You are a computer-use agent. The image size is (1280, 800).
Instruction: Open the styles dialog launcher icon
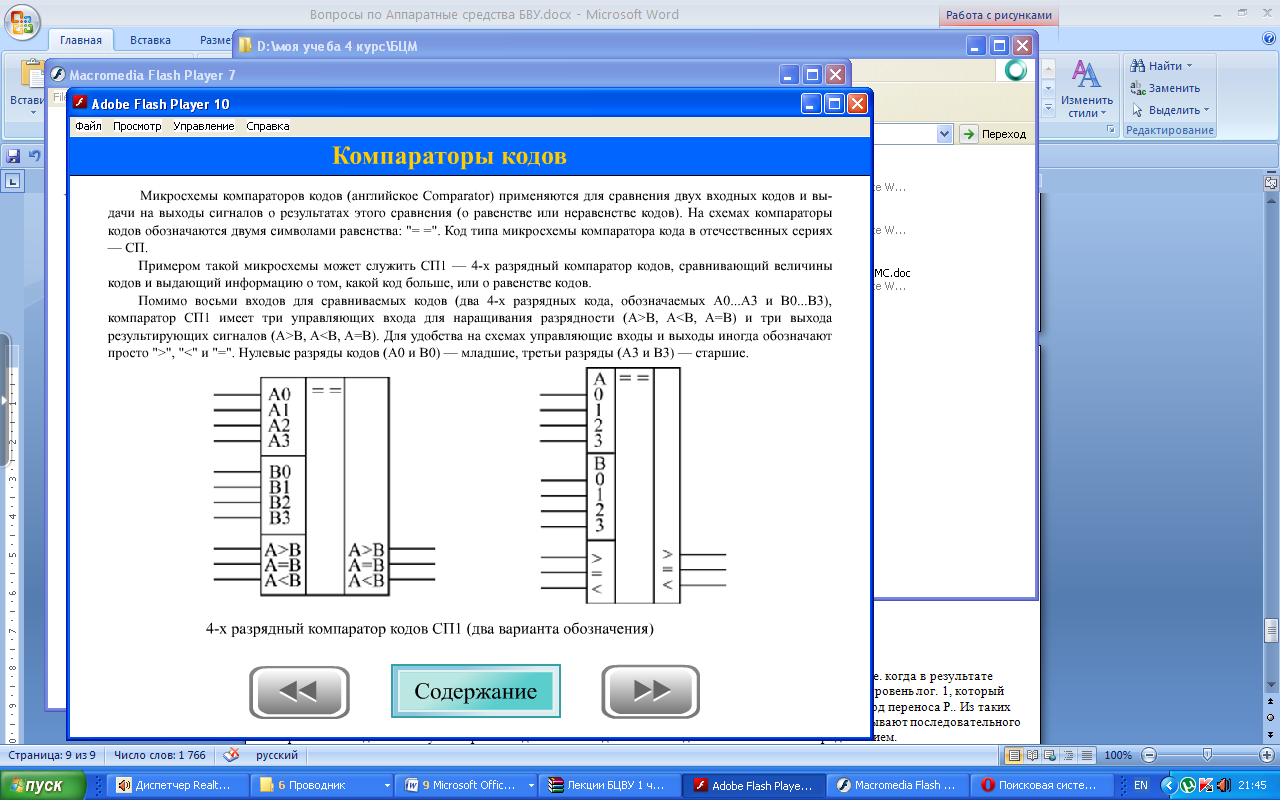click(x=1110, y=131)
